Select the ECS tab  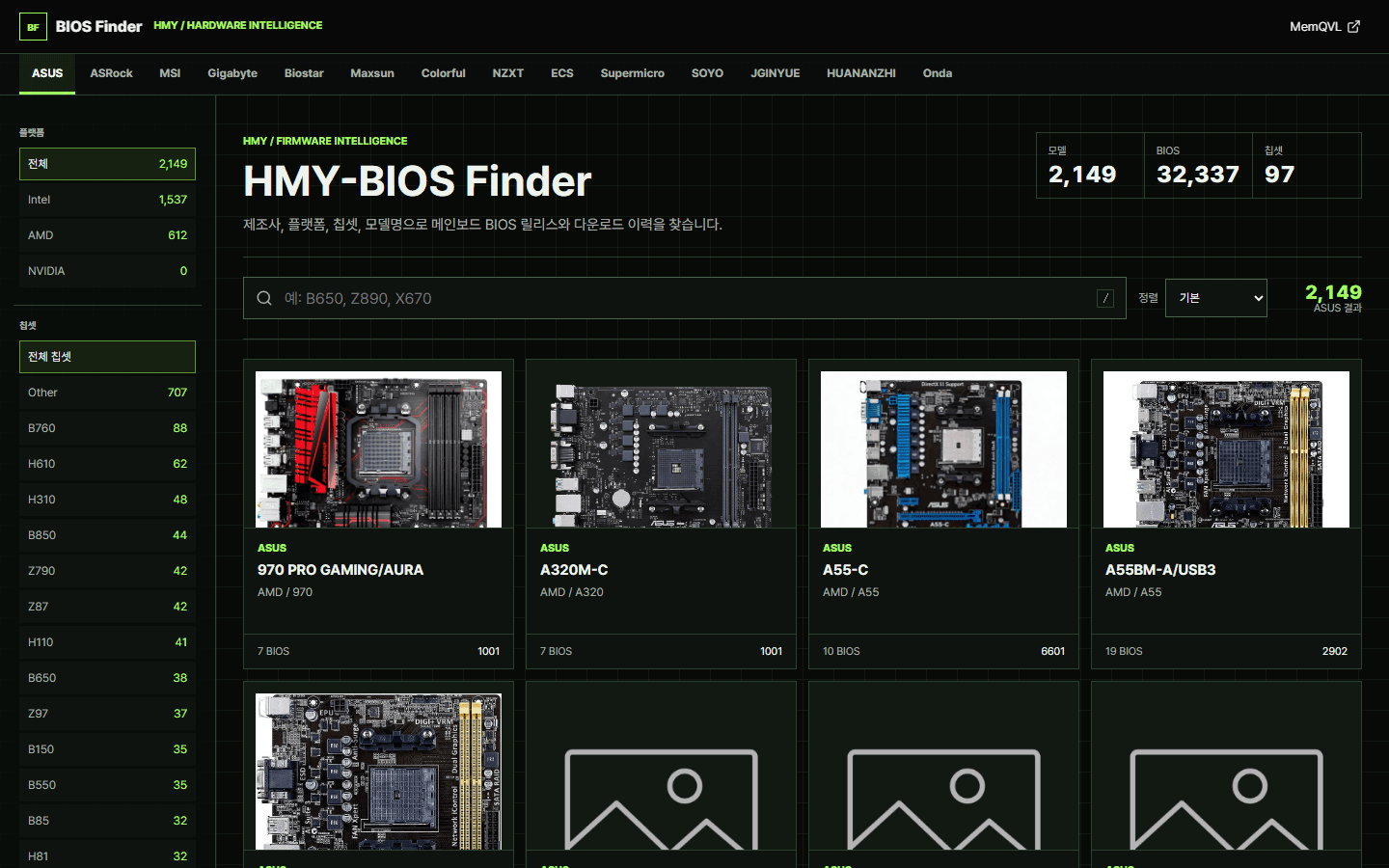[562, 73]
